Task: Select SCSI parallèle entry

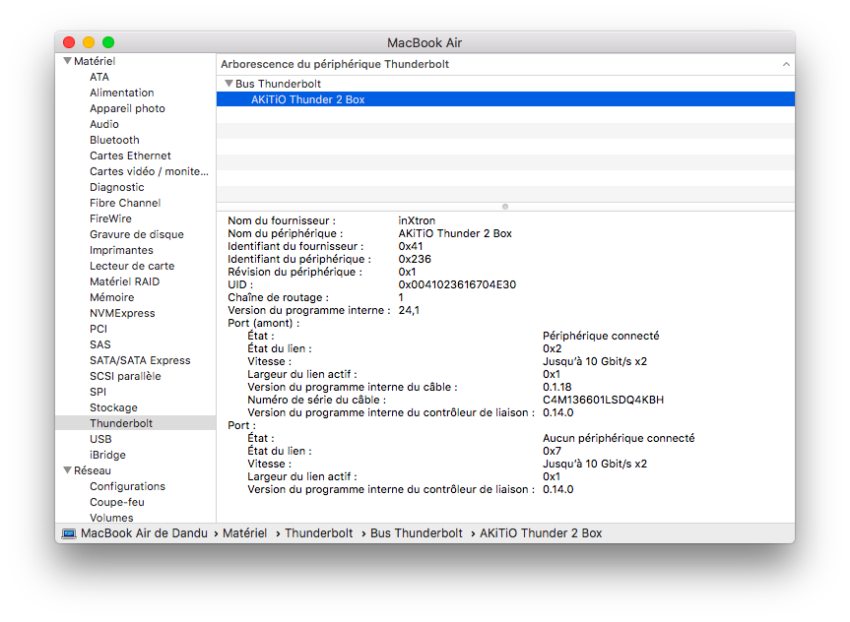Action: point(125,376)
